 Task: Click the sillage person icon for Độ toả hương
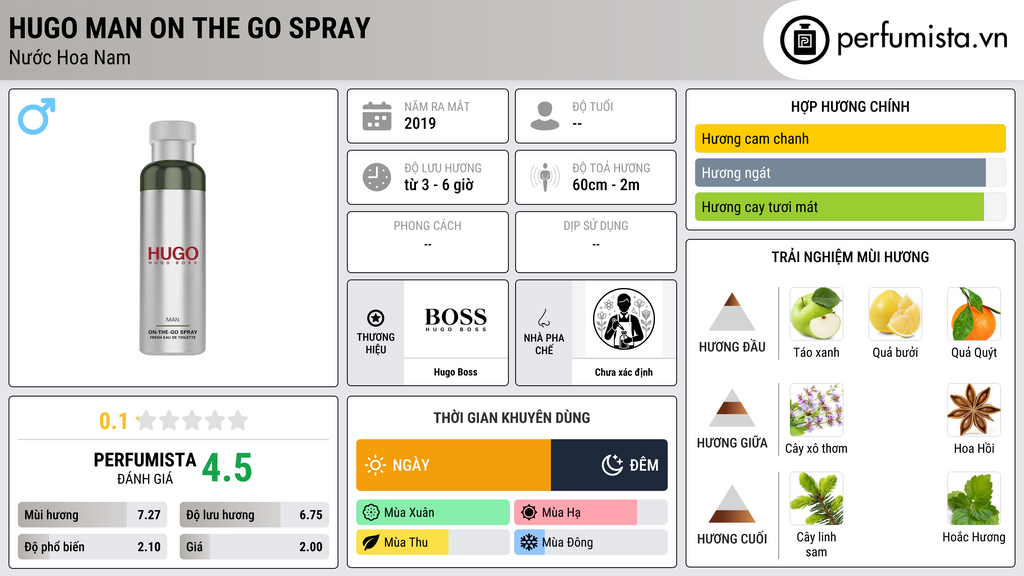pos(545,177)
